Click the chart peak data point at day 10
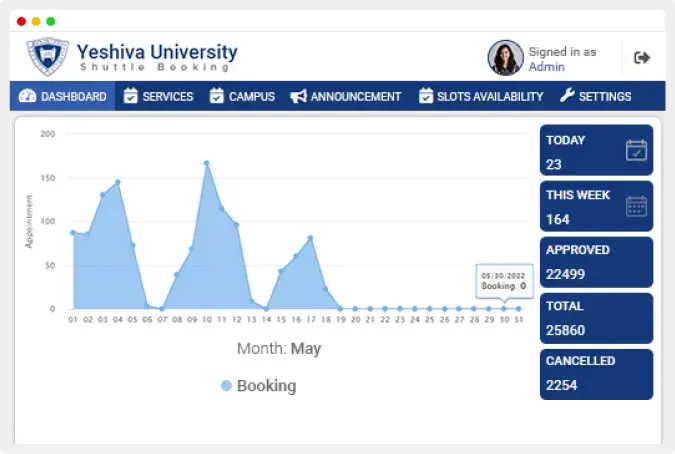This screenshot has width=675, height=454. coord(206,163)
